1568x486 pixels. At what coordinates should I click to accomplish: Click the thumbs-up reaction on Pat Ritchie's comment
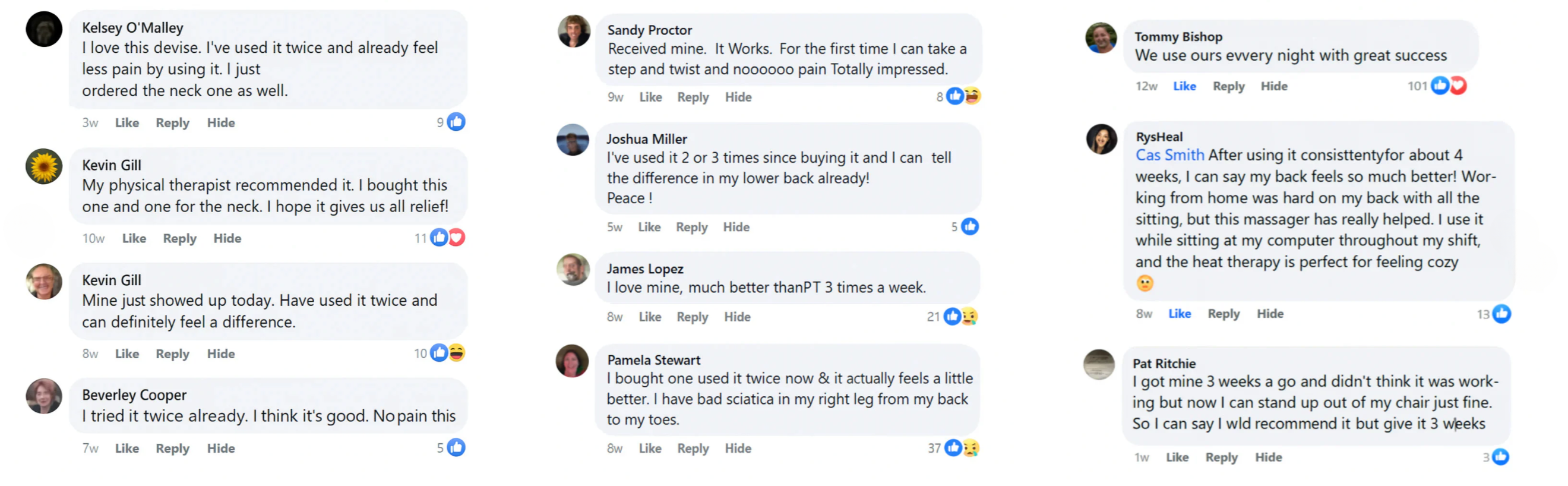click(x=1500, y=457)
